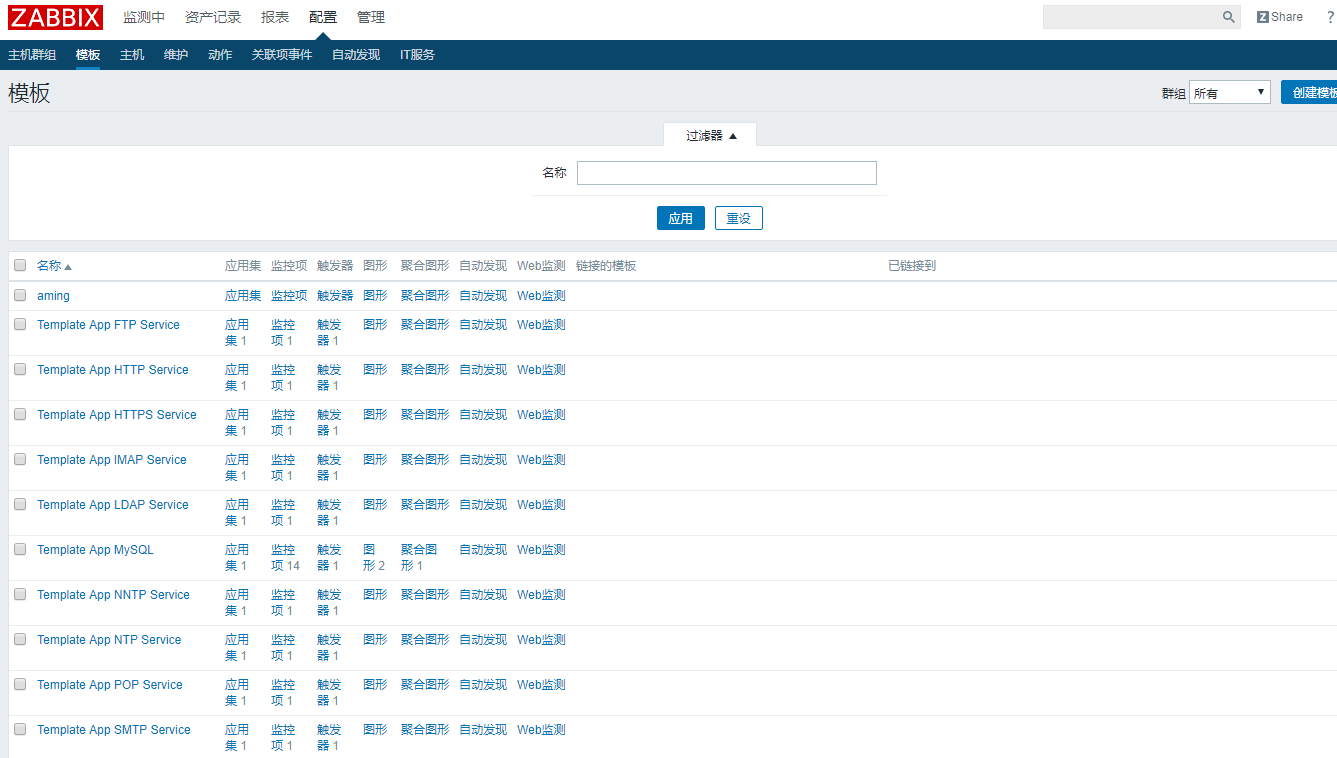Open Template App FTP Service
Screen dimensions: 1337x758
pyautogui.click(x=109, y=325)
